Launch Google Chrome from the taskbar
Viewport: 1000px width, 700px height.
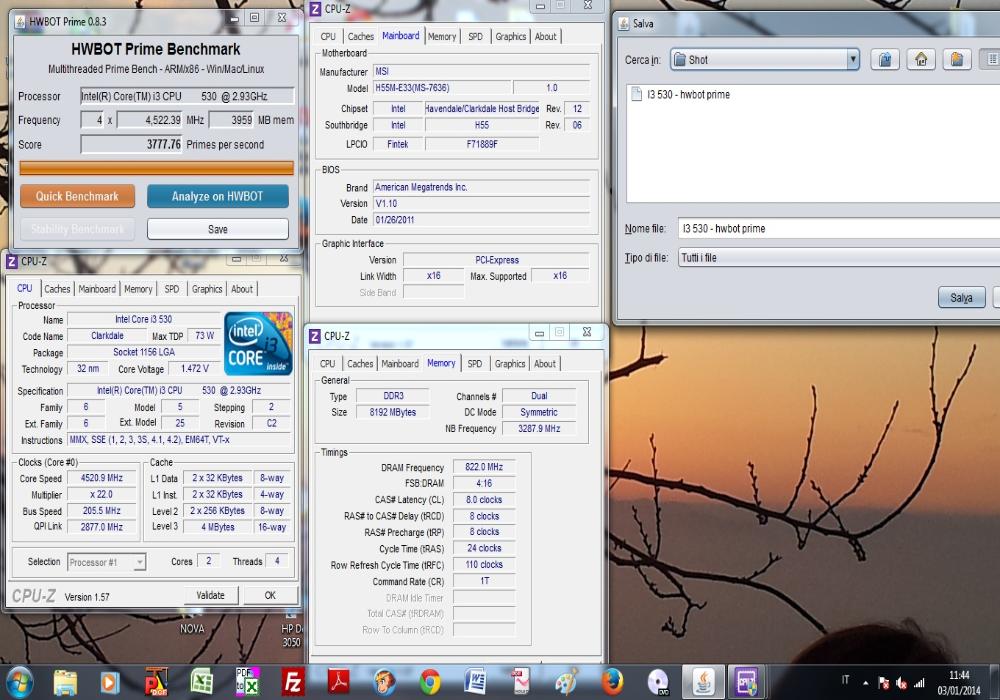[430, 682]
